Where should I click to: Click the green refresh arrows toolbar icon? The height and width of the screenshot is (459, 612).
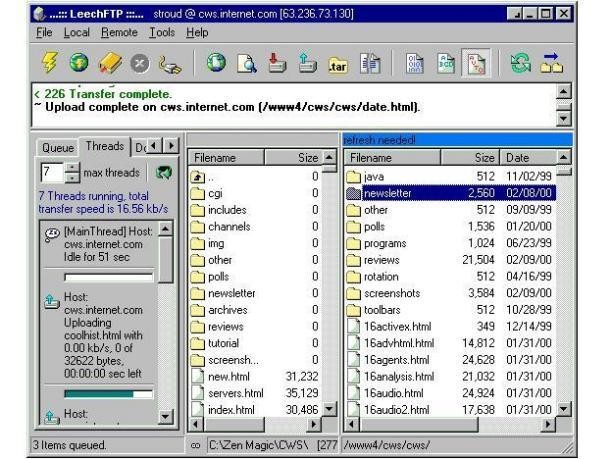521,62
